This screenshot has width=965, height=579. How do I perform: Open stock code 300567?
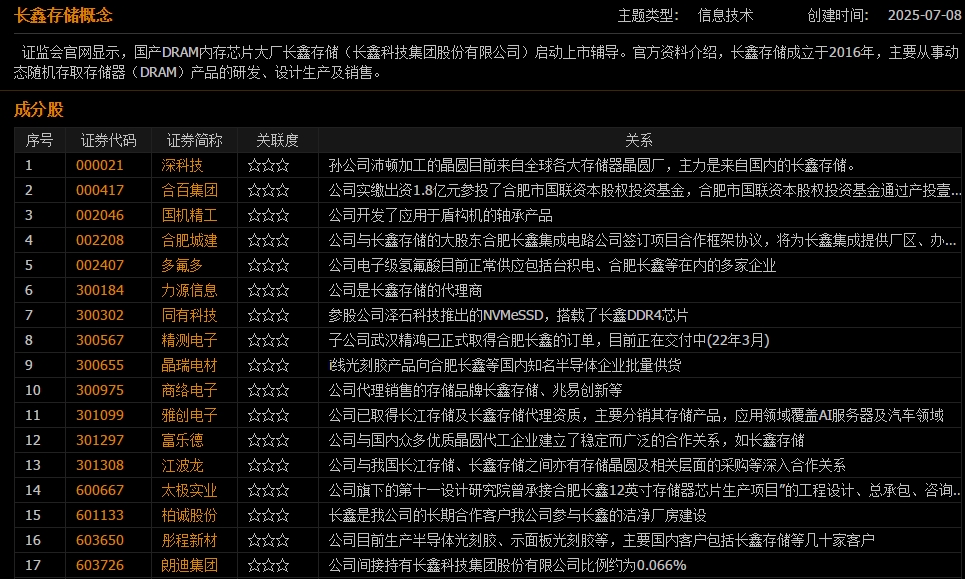[x=100, y=340]
